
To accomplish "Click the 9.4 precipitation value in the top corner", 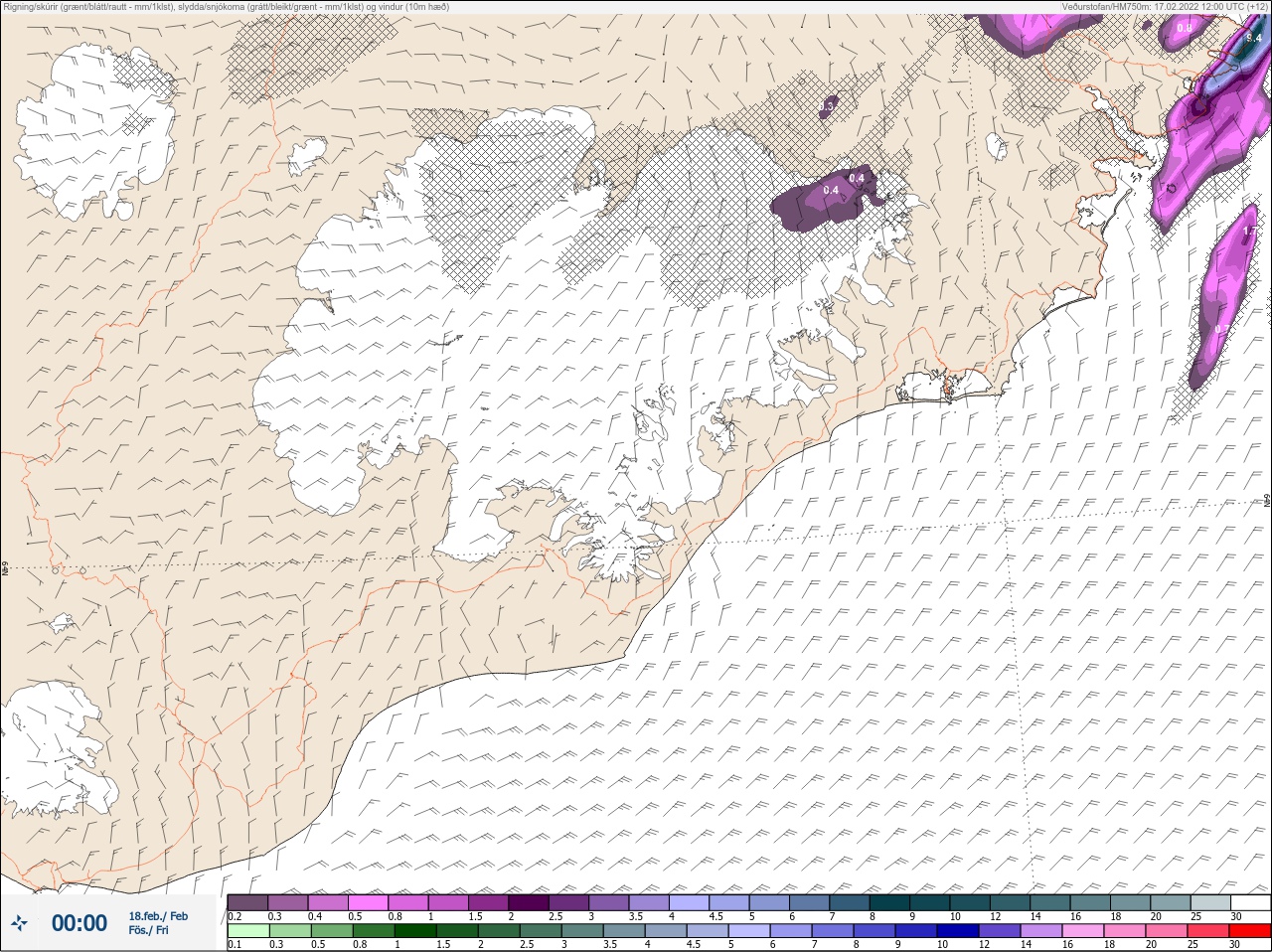I will 1254,38.
